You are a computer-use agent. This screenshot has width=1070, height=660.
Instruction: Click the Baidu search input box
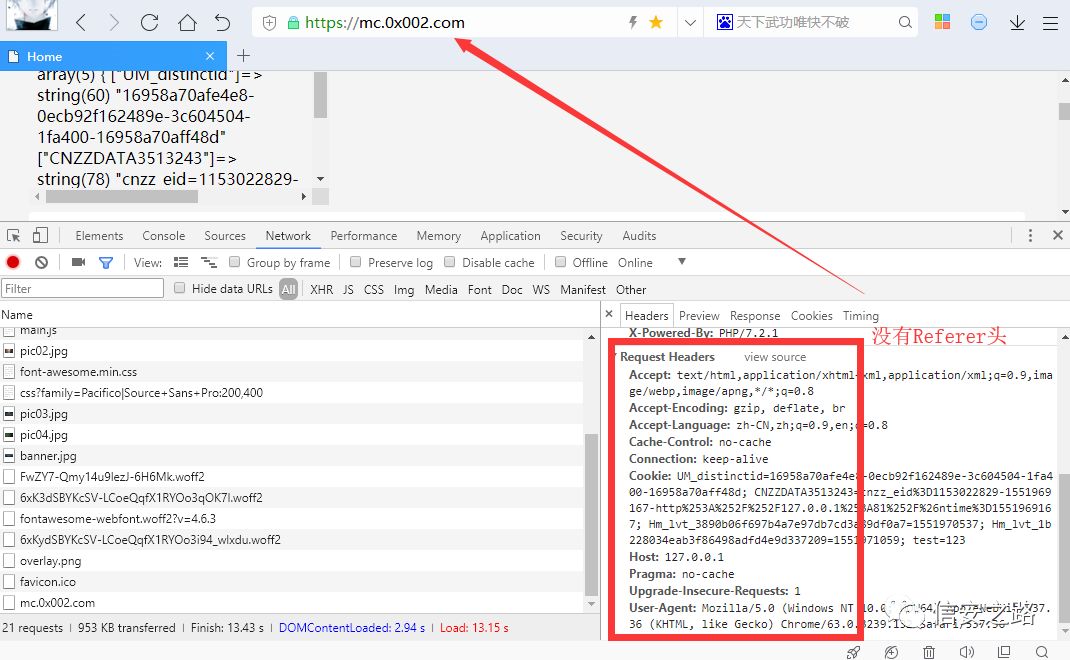812,23
